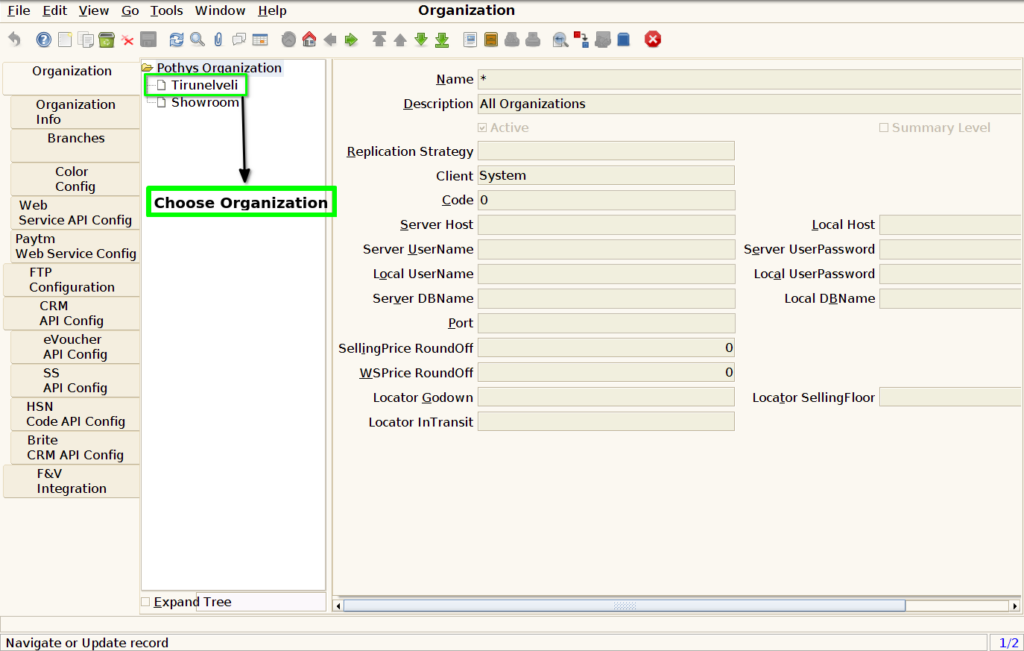Go to next record with the green down arrow
Viewport: 1024px width, 651px height.
421,40
